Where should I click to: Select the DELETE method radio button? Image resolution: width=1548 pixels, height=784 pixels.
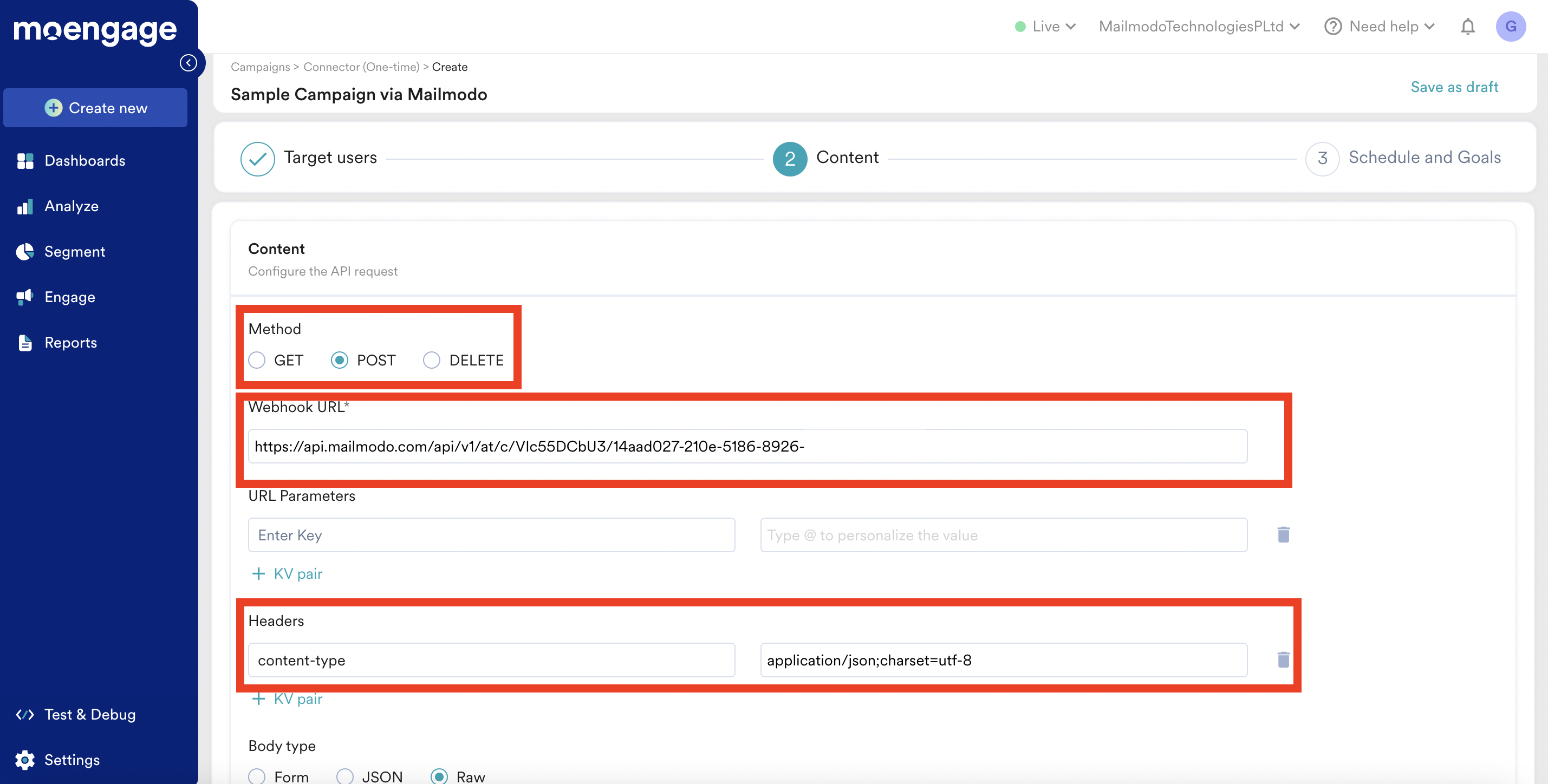[x=432, y=360]
